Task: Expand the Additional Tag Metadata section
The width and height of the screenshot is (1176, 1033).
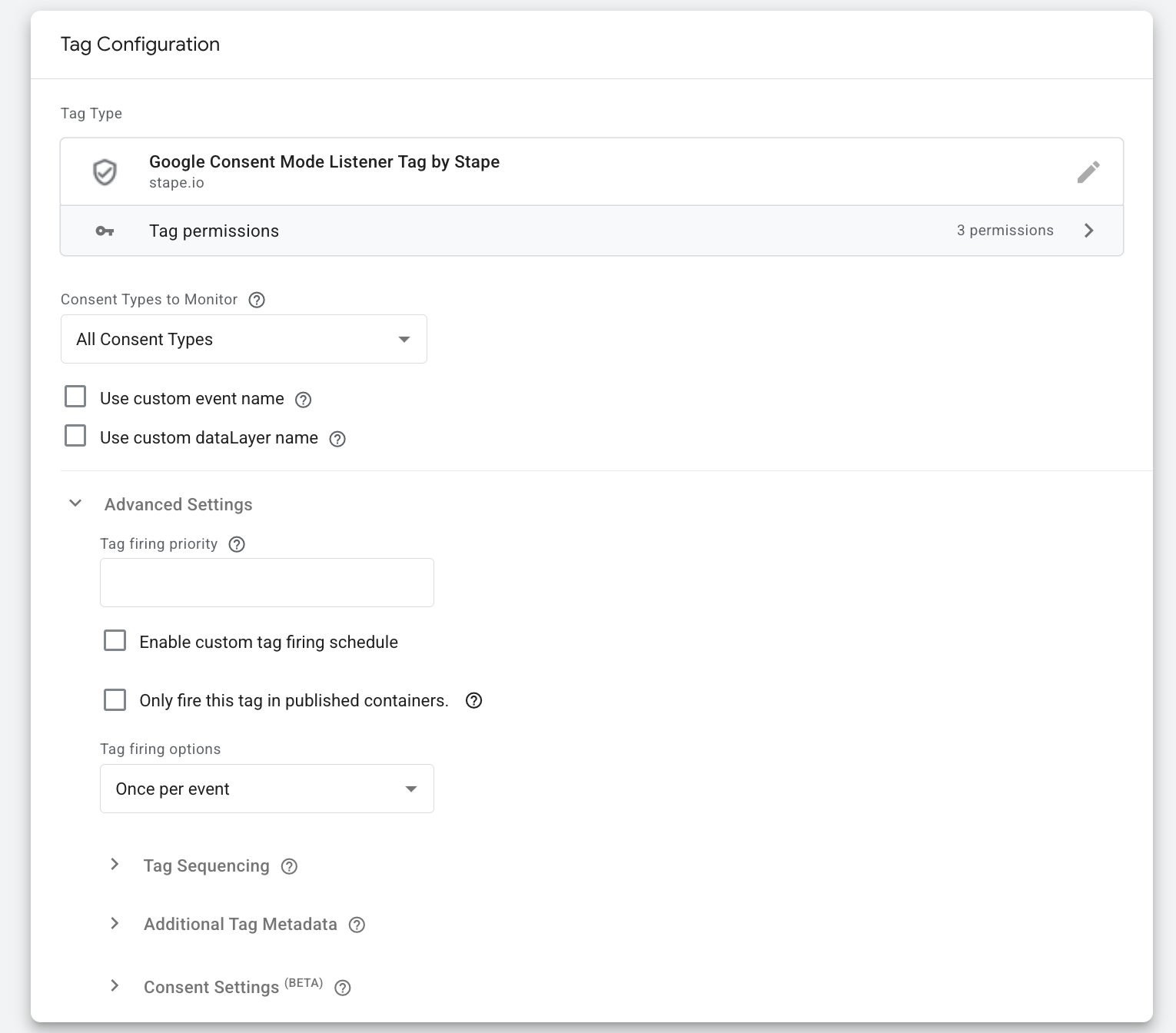Action: click(x=115, y=923)
